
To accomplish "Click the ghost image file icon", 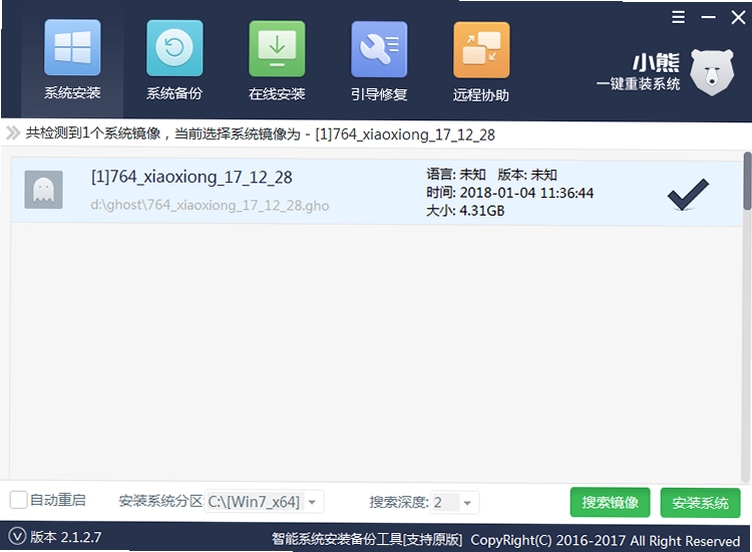I will [x=44, y=189].
